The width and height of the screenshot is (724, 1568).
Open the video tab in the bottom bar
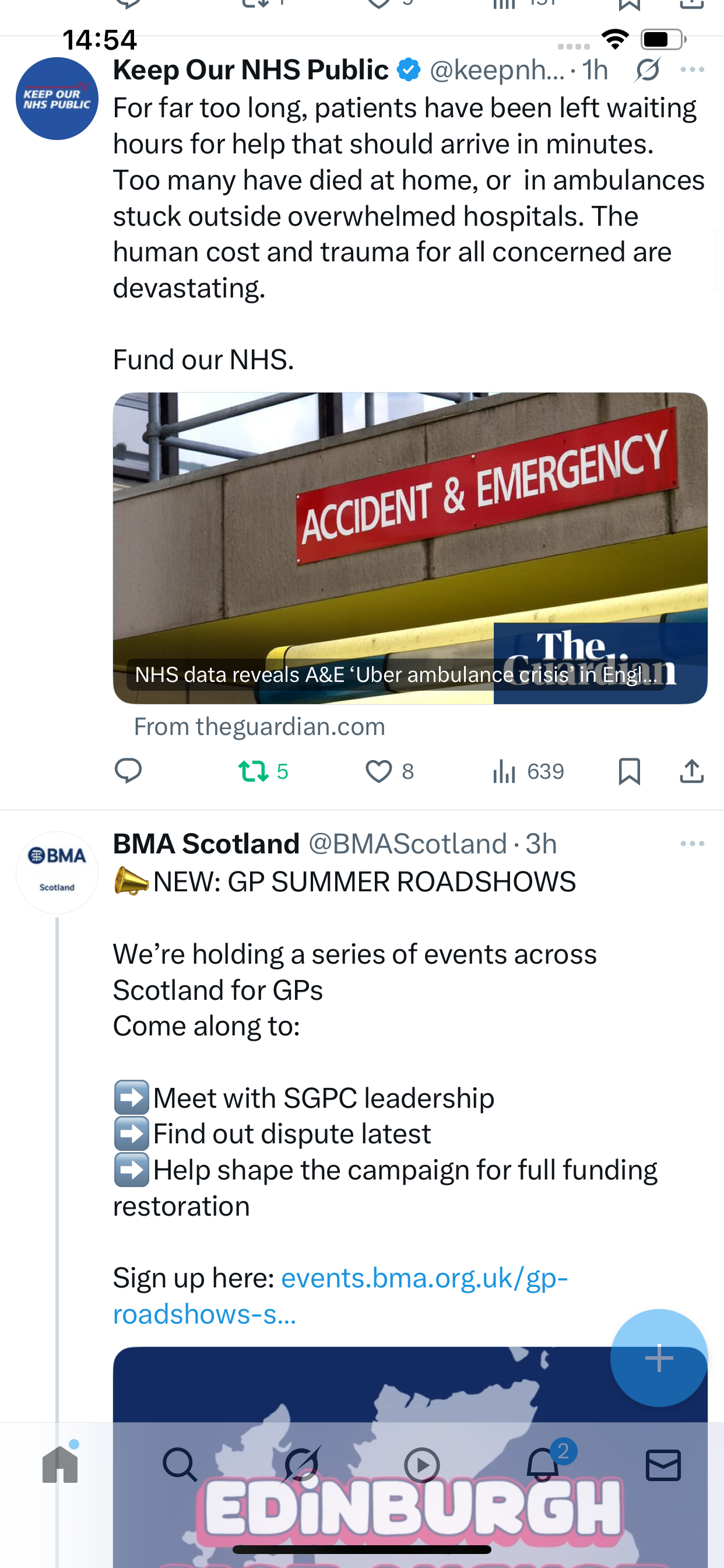tap(421, 1465)
